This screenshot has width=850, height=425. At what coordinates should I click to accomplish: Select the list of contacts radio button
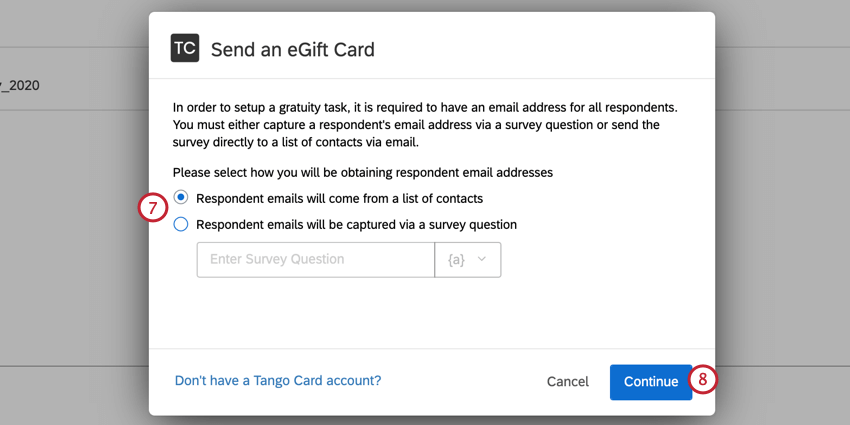[181, 198]
